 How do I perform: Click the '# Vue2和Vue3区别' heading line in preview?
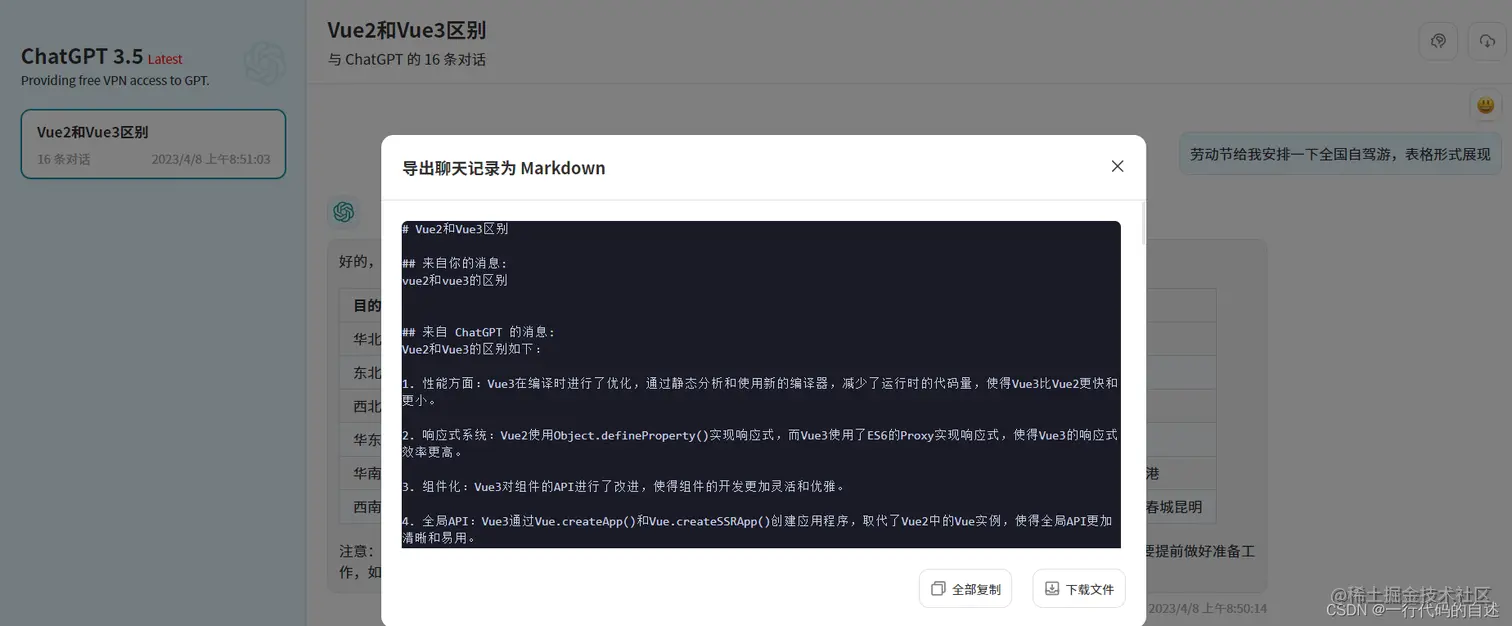(x=455, y=229)
